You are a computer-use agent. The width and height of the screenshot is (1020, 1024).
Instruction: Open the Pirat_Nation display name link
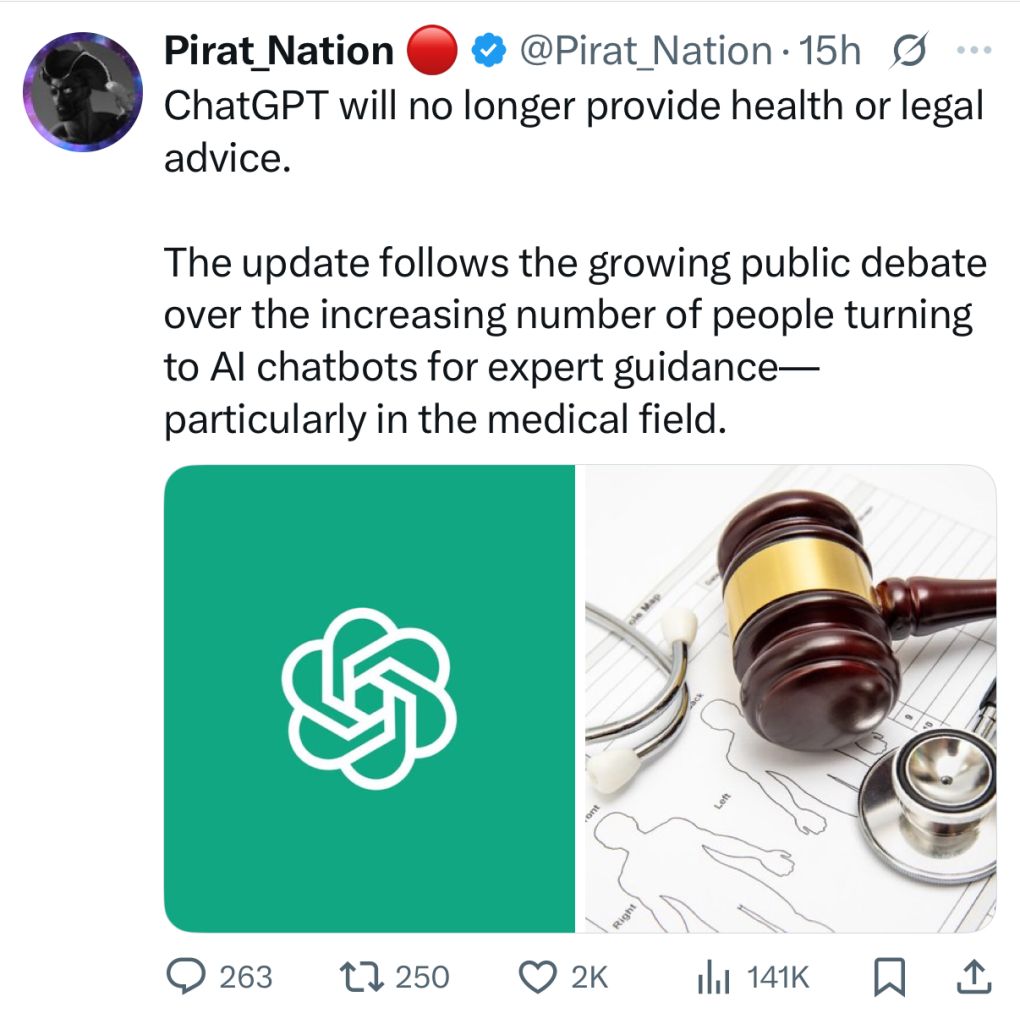click(279, 50)
